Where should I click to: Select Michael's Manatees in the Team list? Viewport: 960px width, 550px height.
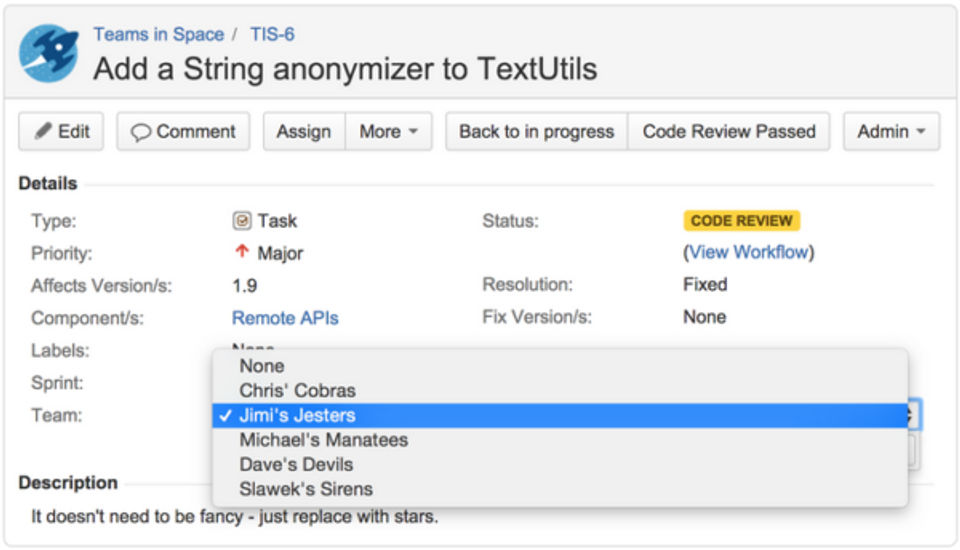[x=560, y=440]
